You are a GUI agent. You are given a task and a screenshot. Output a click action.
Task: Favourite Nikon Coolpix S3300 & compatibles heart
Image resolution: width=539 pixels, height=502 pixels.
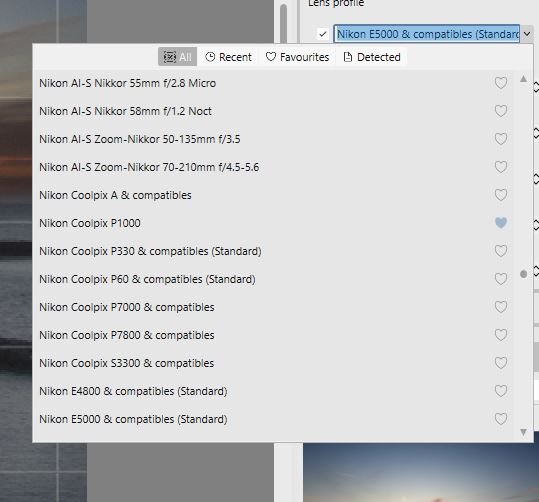pos(500,363)
